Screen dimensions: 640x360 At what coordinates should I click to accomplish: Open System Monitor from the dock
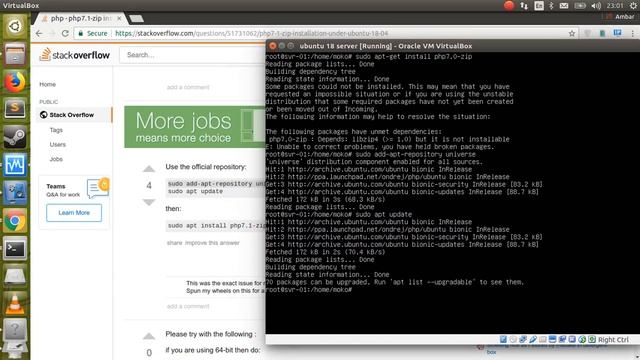point(15,164)
